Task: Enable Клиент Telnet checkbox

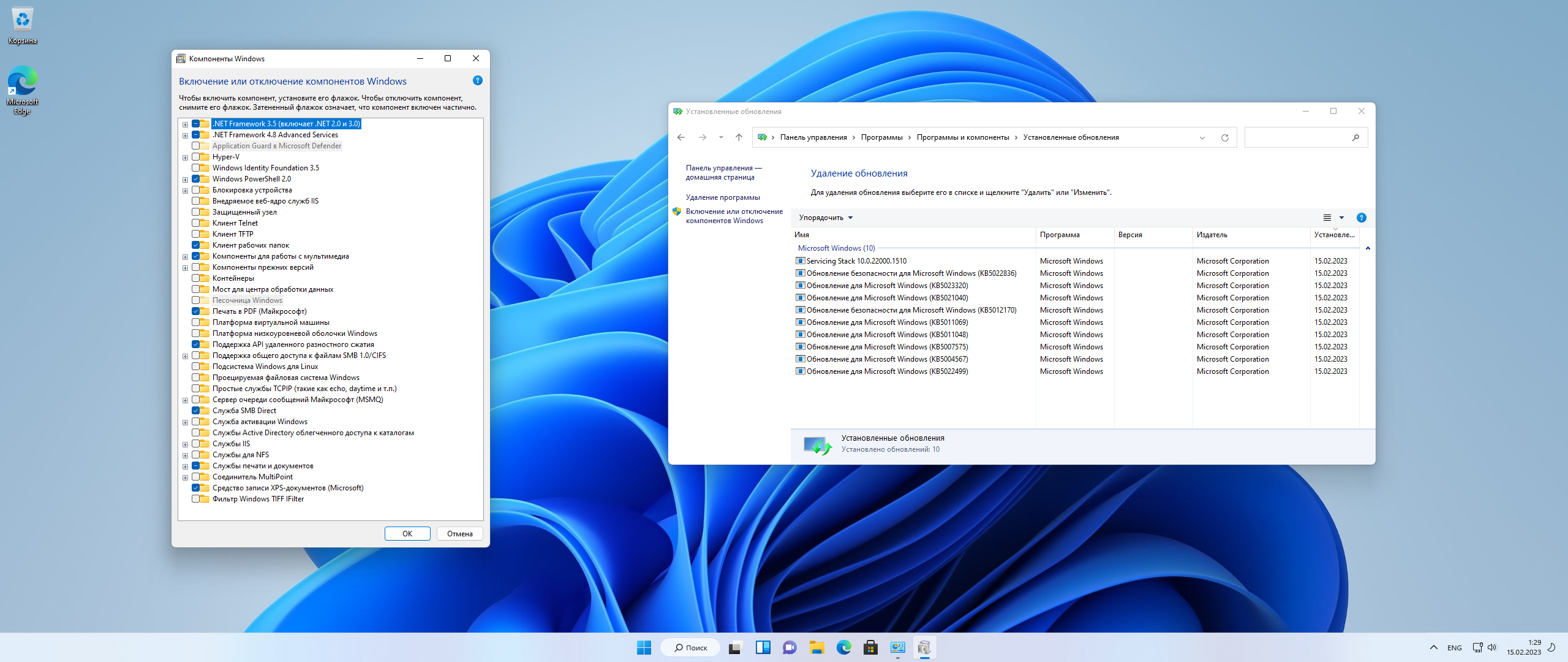Action: tap(196, 223)
